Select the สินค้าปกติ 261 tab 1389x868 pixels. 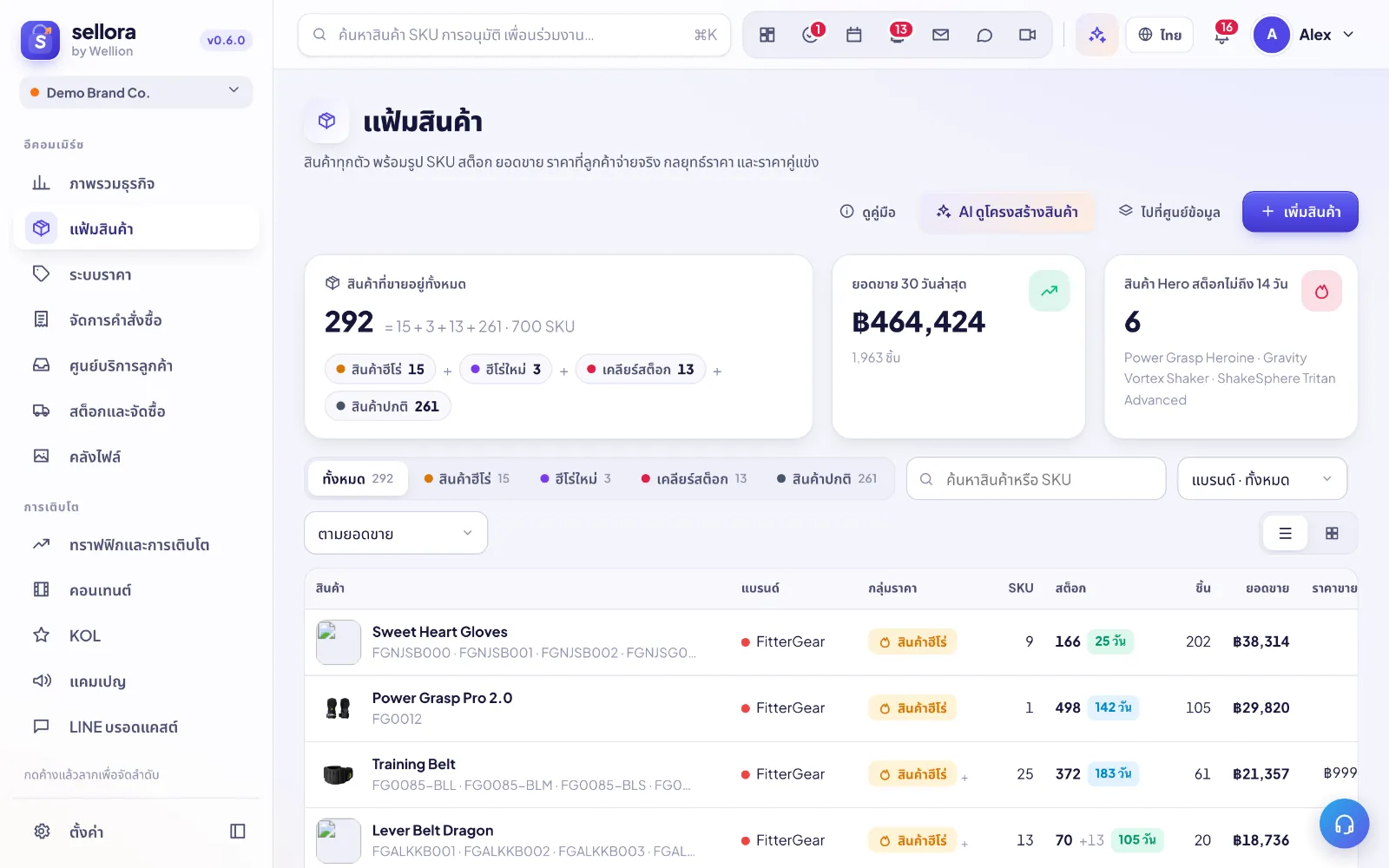(x=826, y=478)
